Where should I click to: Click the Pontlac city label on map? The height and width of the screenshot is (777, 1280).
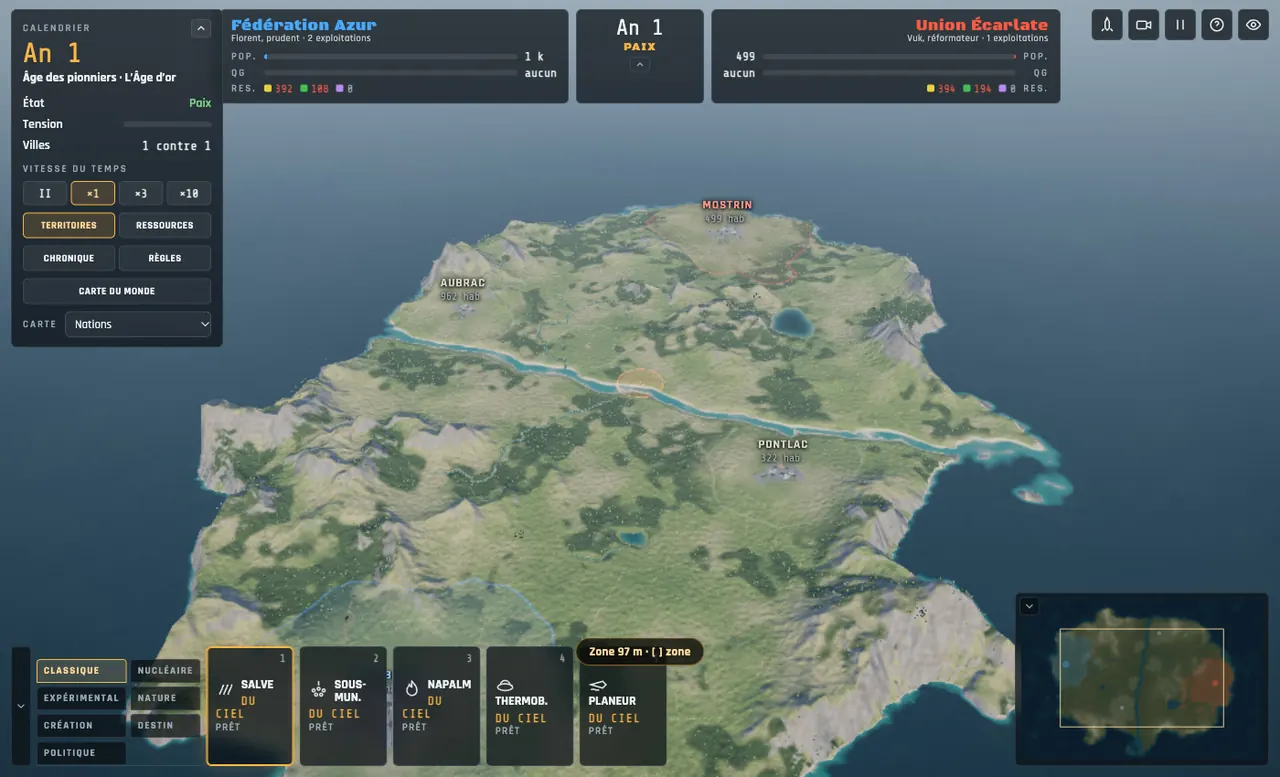coord(783,444)
